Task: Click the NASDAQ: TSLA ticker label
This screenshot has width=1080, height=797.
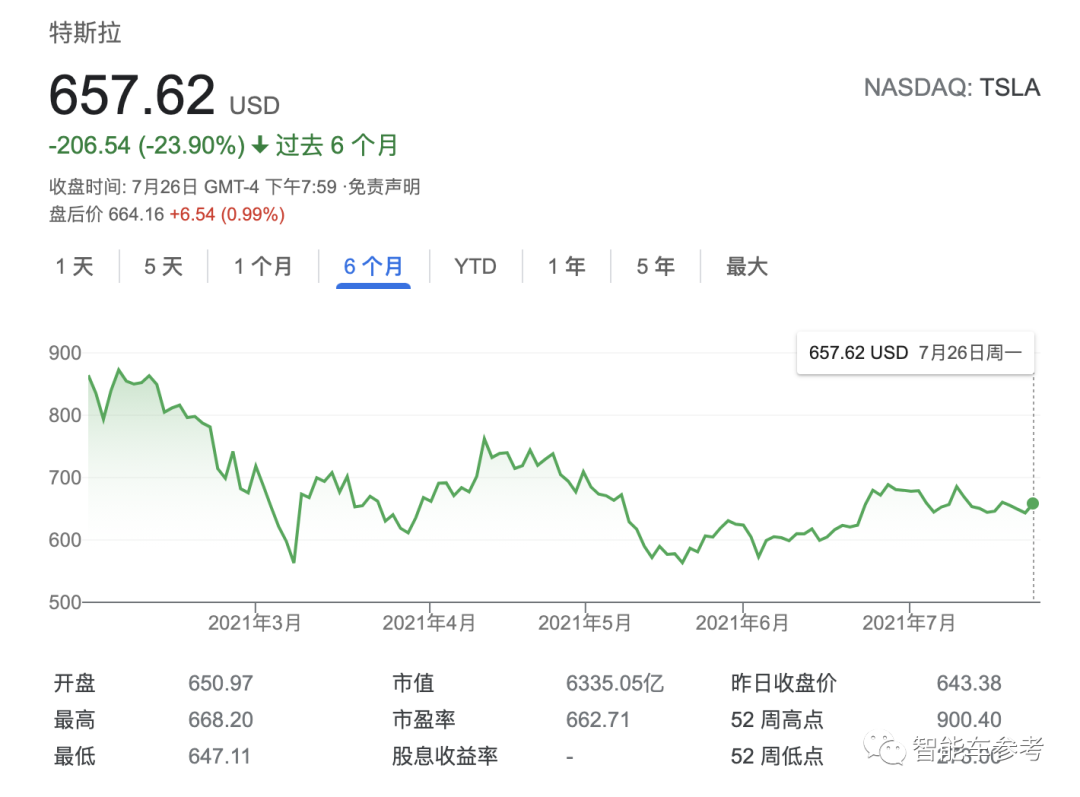Action: tap(951, 88)
